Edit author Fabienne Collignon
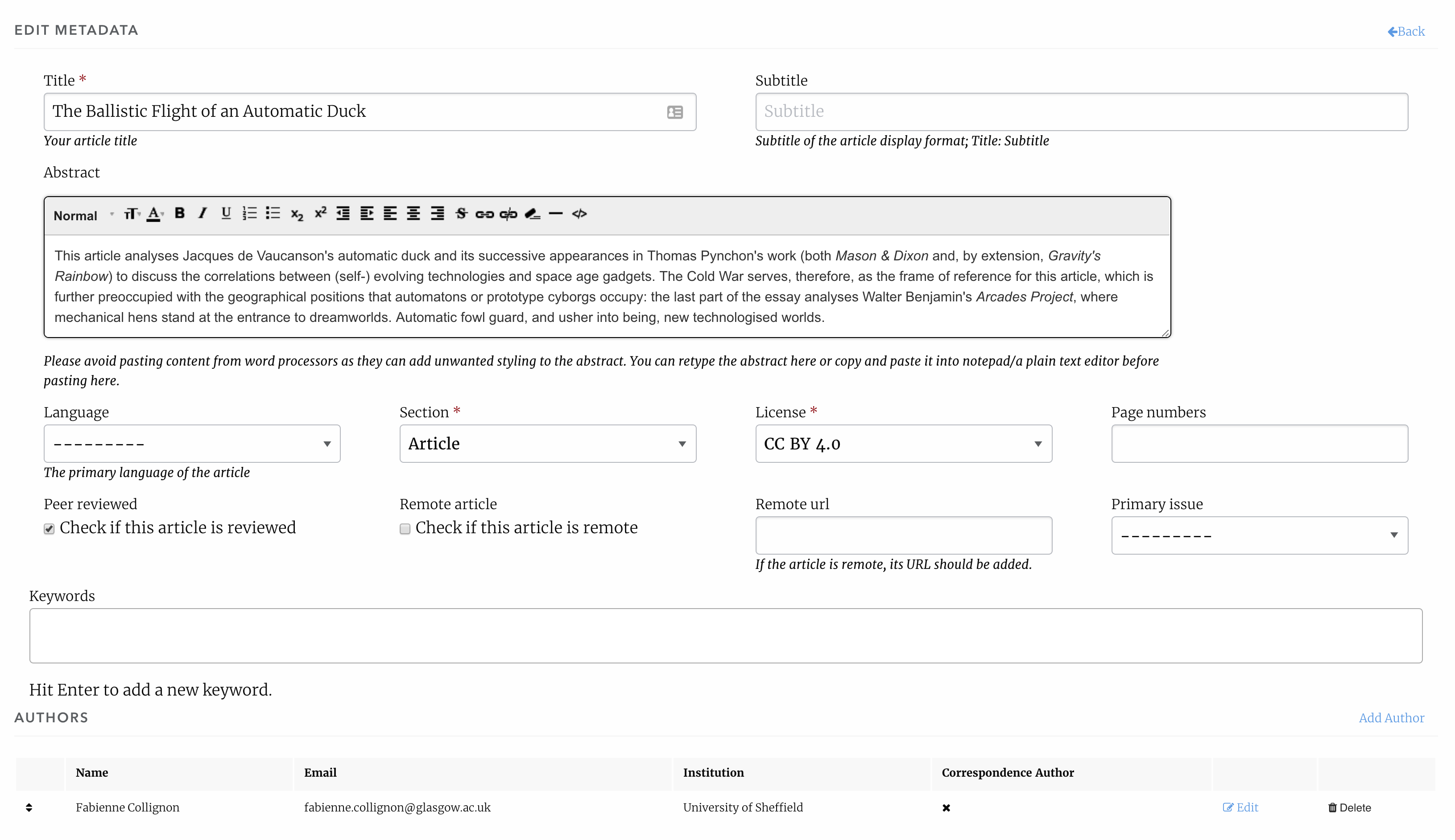Image resolution: width=1455 pixels, height=840 pixels. (1240, 807)
